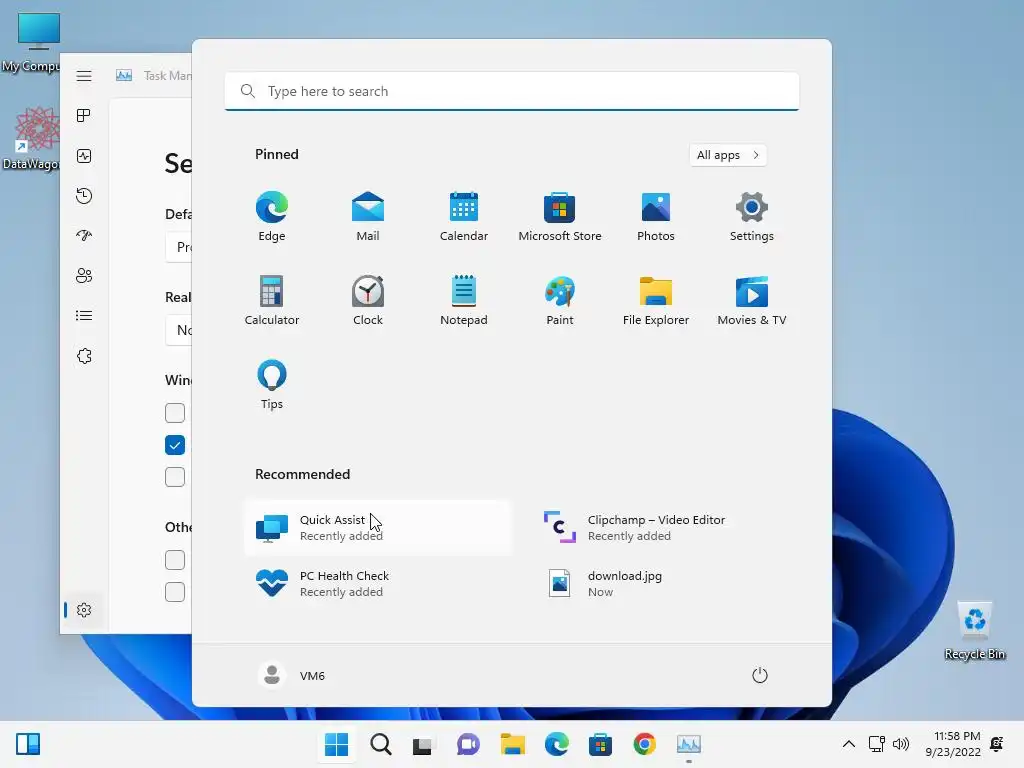The width and height of the screenshot is (1024, 768).
Task: Open Task View on taskbar
Action: (423, 744)
